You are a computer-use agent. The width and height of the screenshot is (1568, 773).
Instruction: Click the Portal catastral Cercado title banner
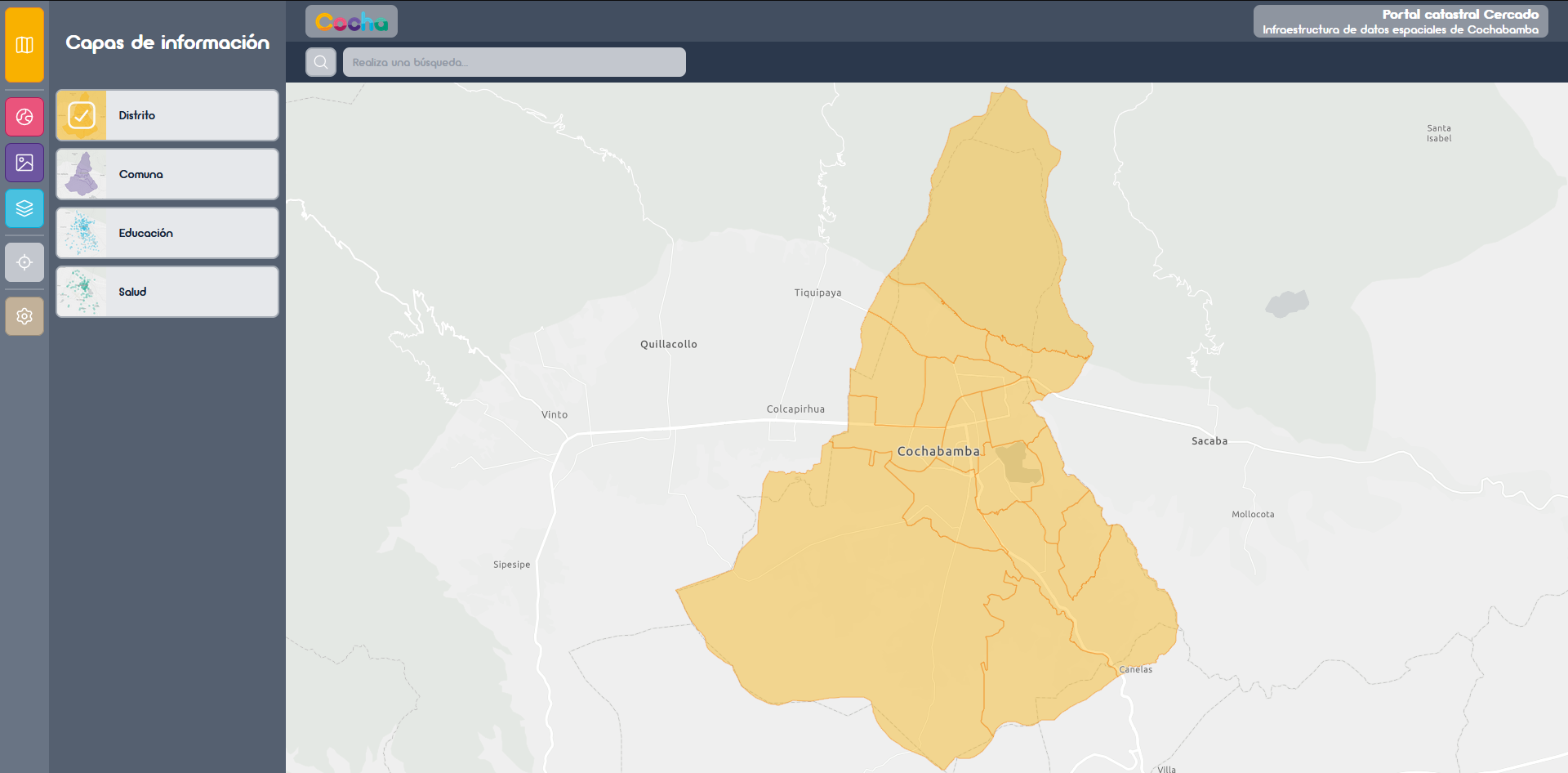click(1400, 22)
